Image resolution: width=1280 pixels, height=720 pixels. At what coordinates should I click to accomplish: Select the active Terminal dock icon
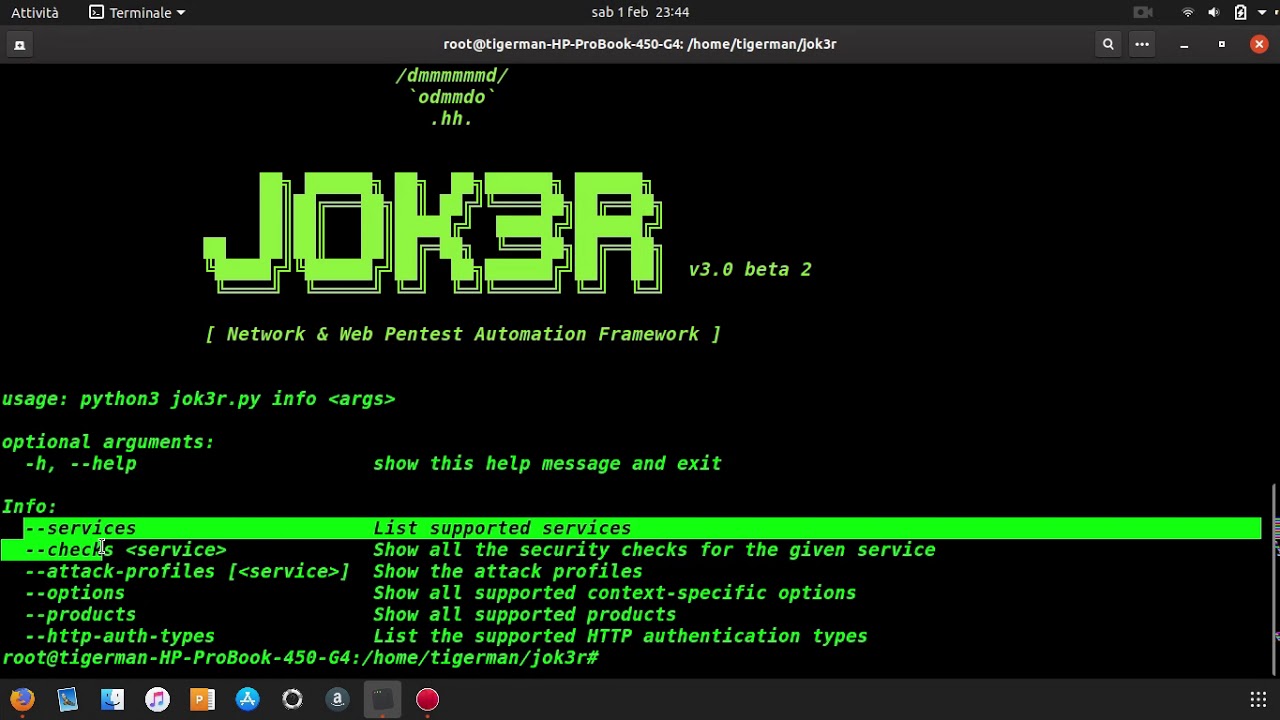382,699
